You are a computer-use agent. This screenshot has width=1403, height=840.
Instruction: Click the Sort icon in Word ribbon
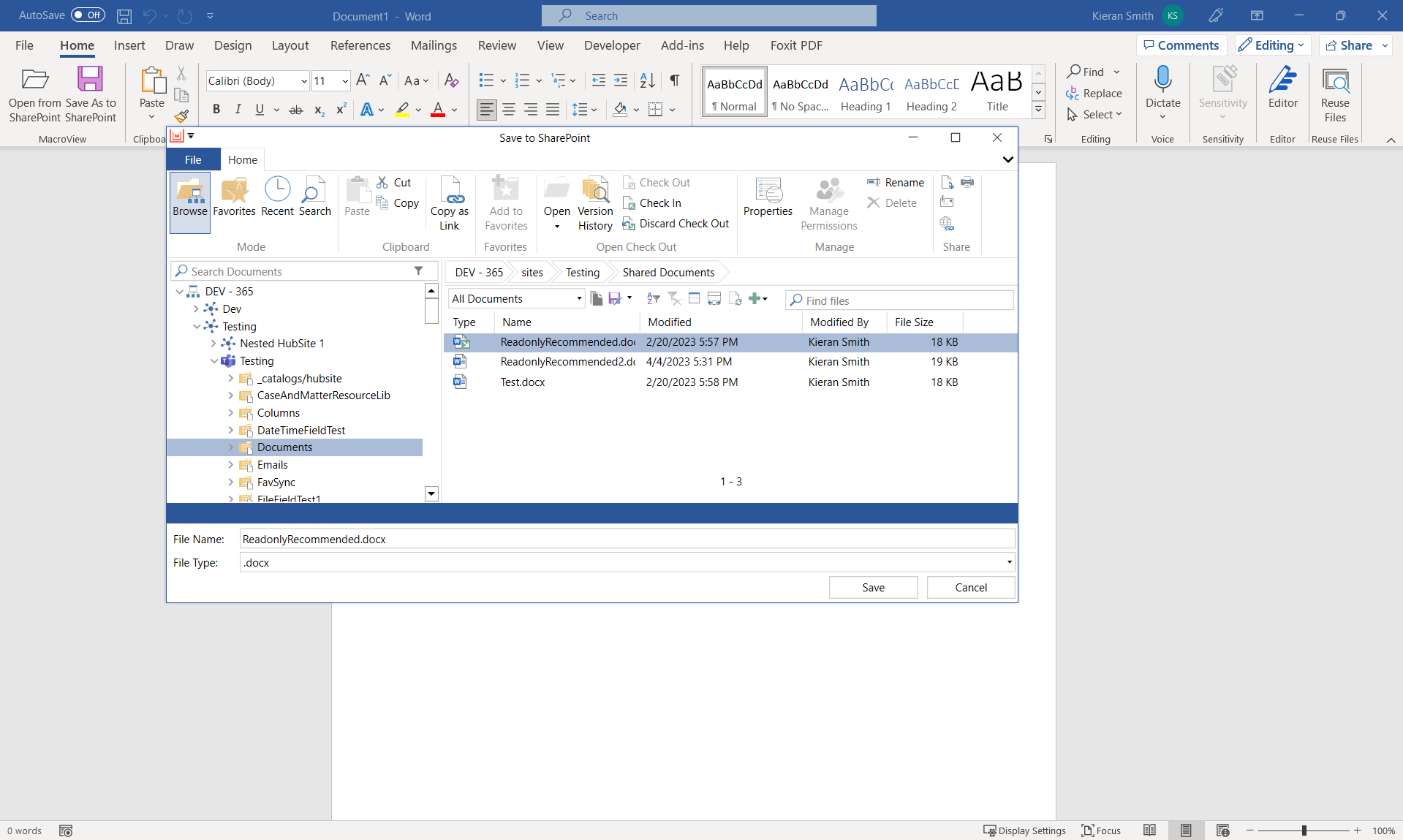(x=647, y=80)
